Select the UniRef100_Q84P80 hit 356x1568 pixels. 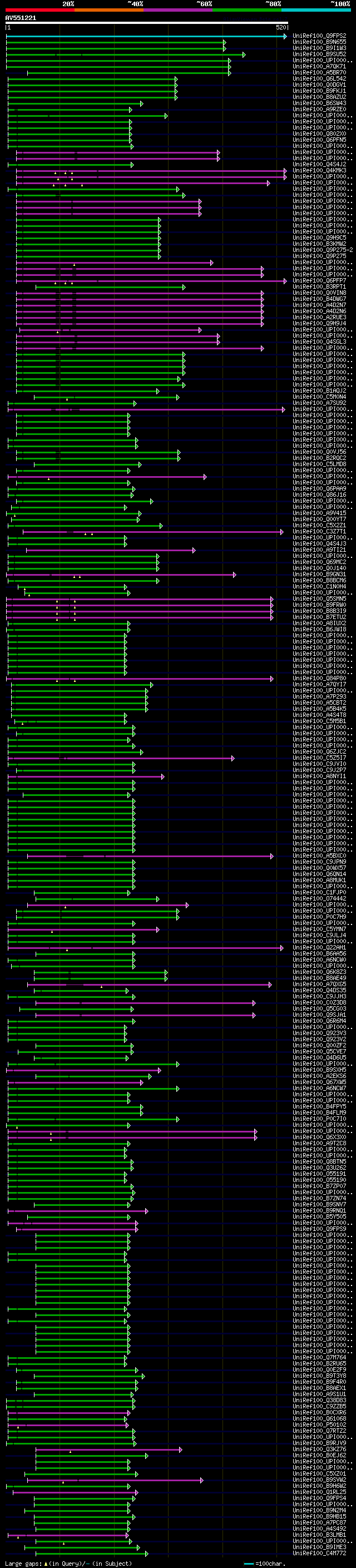pyautogui.click(x=319, y=678)
